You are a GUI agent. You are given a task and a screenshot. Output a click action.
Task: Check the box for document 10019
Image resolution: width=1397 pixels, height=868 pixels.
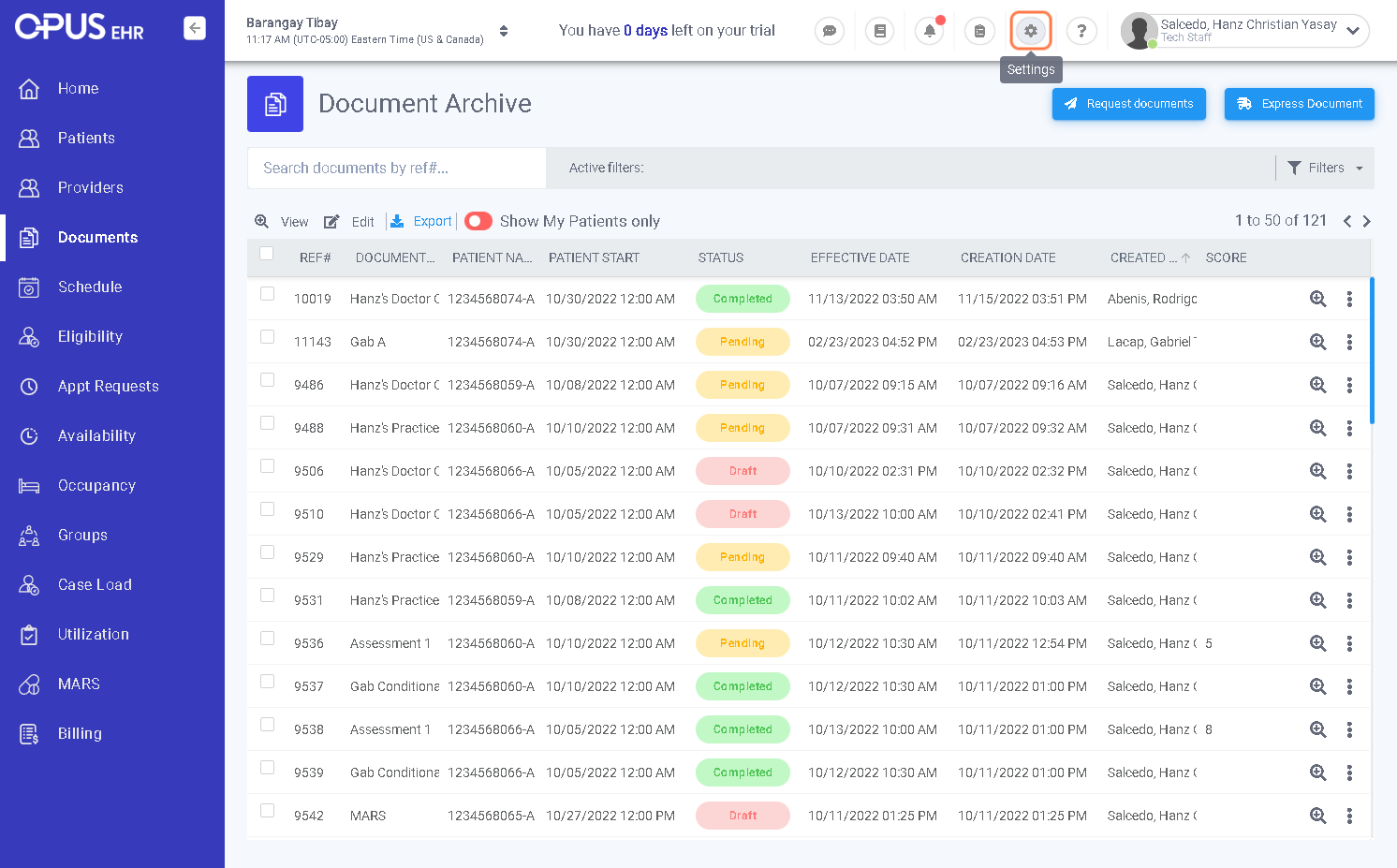(267, 294)
